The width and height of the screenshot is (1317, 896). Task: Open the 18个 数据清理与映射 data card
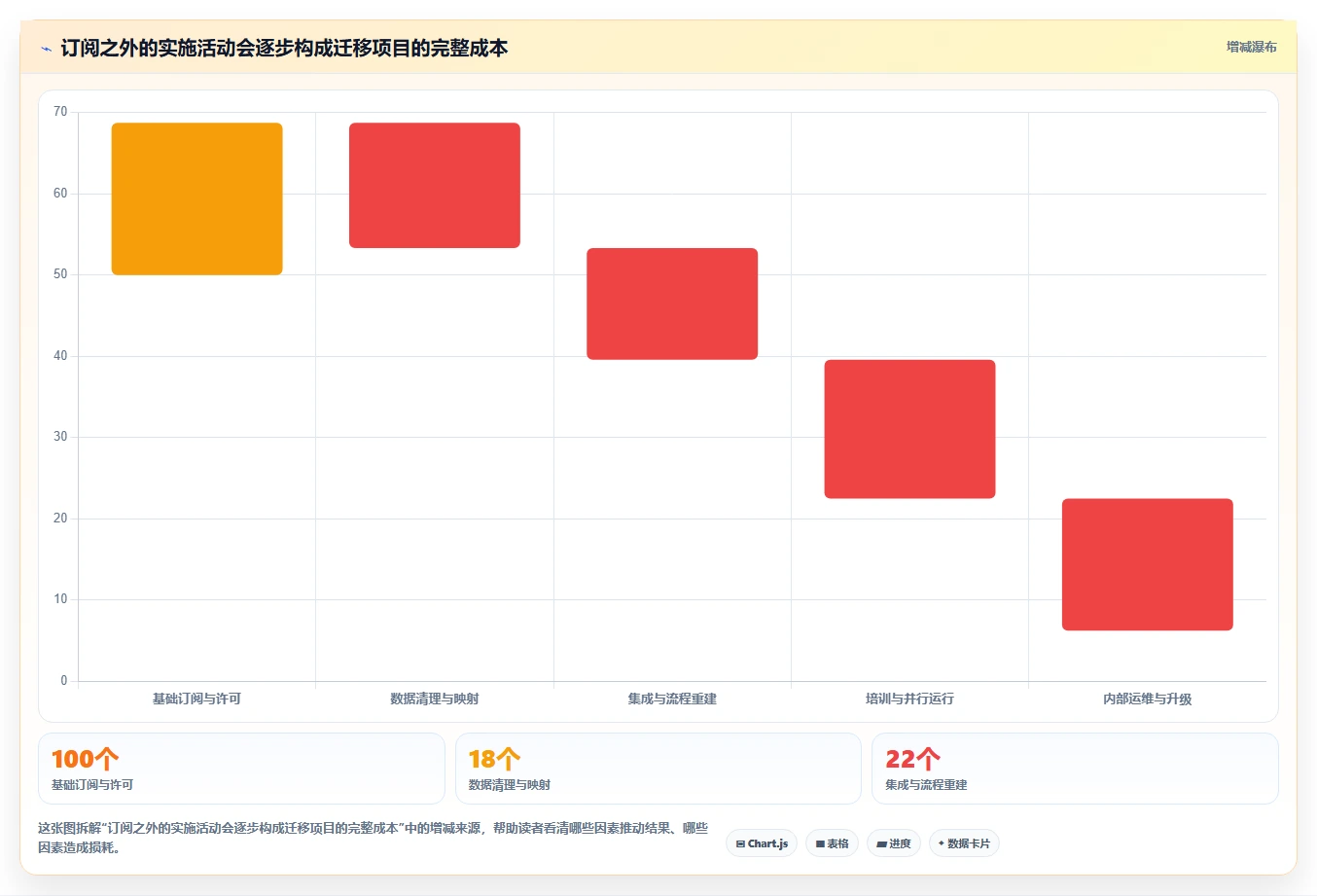pyautogui.click(x=658, y=769)
